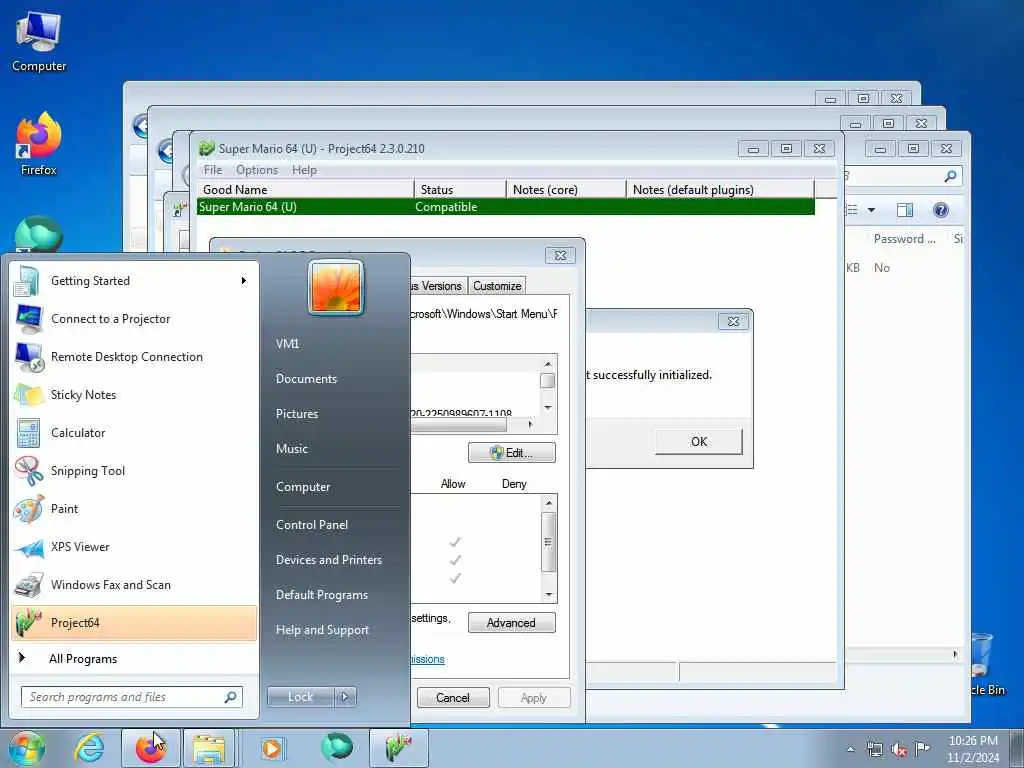Open the Options menu in Project64
1024x768 pixels.
tap(257, 170)
